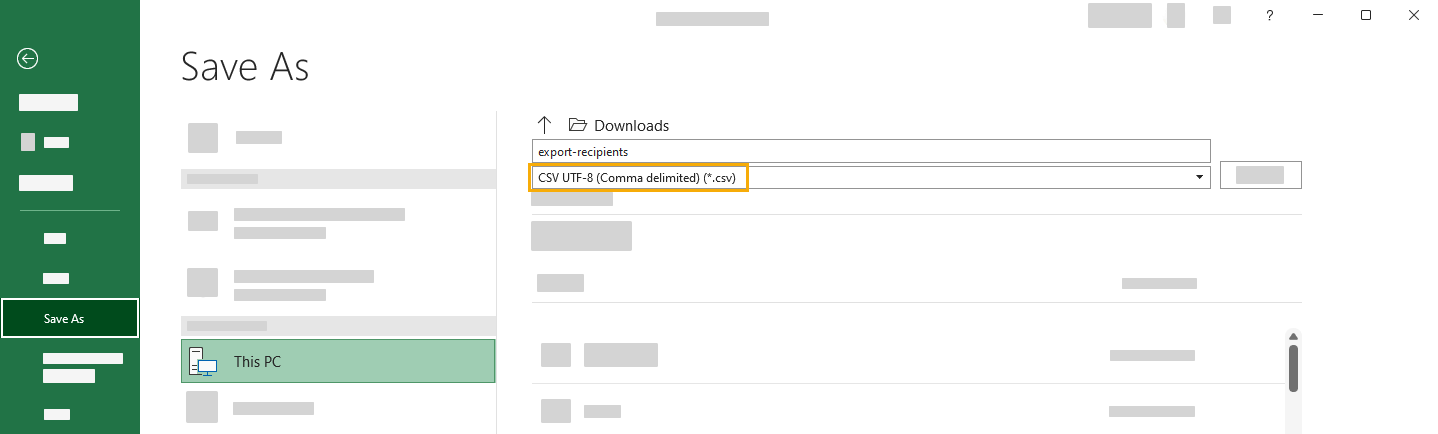
Task: Go up one folder level arrow
Action: pyautogui.click(x=544, y=125)
